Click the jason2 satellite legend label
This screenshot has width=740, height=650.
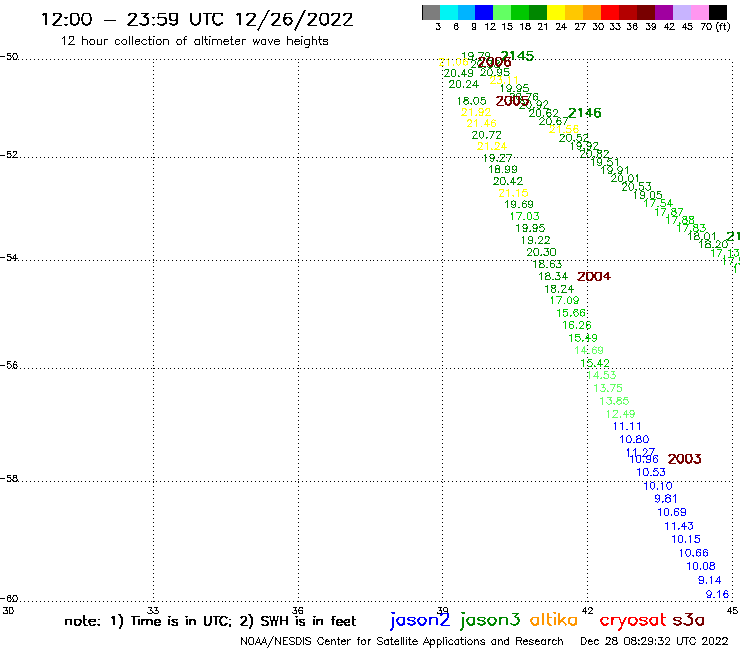(420, 621)
